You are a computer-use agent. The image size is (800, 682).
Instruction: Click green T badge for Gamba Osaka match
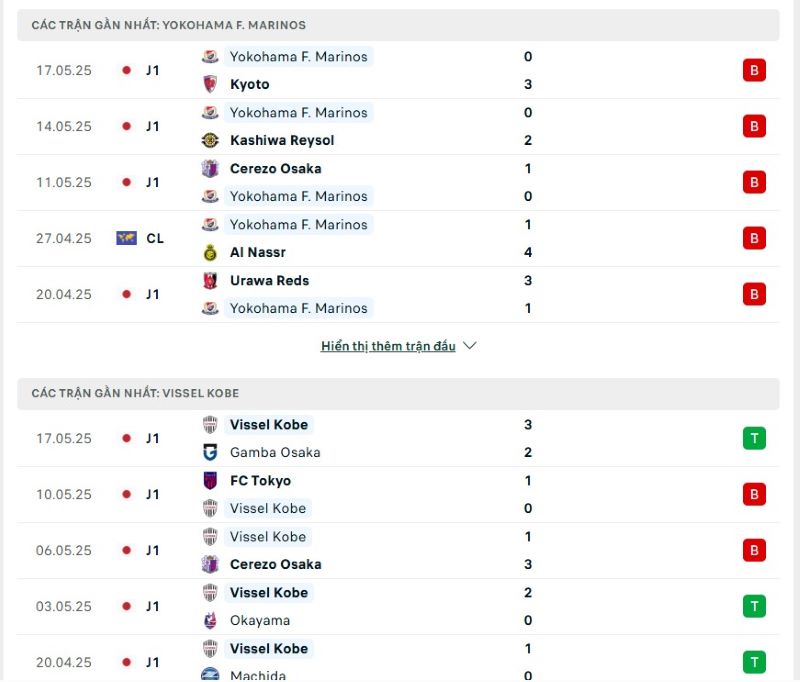click(x=755, y=438)
